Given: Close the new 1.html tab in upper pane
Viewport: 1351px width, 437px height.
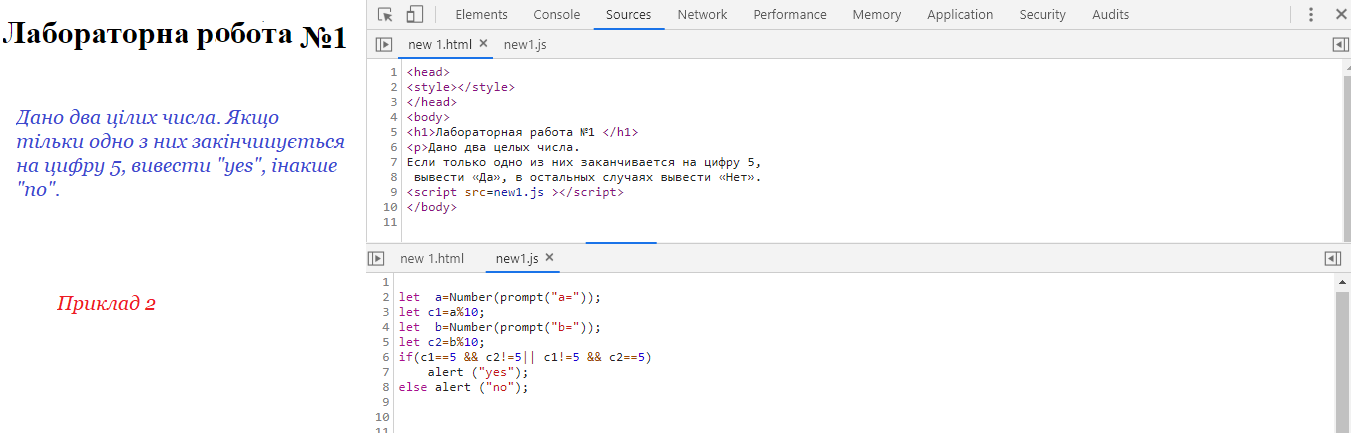Looking at the screenshot, I should [x=484, y=44].
